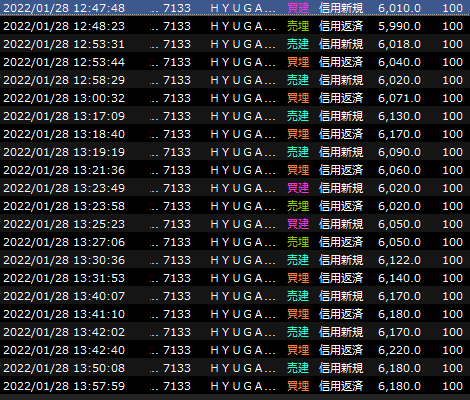Select the timestamp 2022/01/28 13:23:49
470x400 pixels.
(64, 188)
